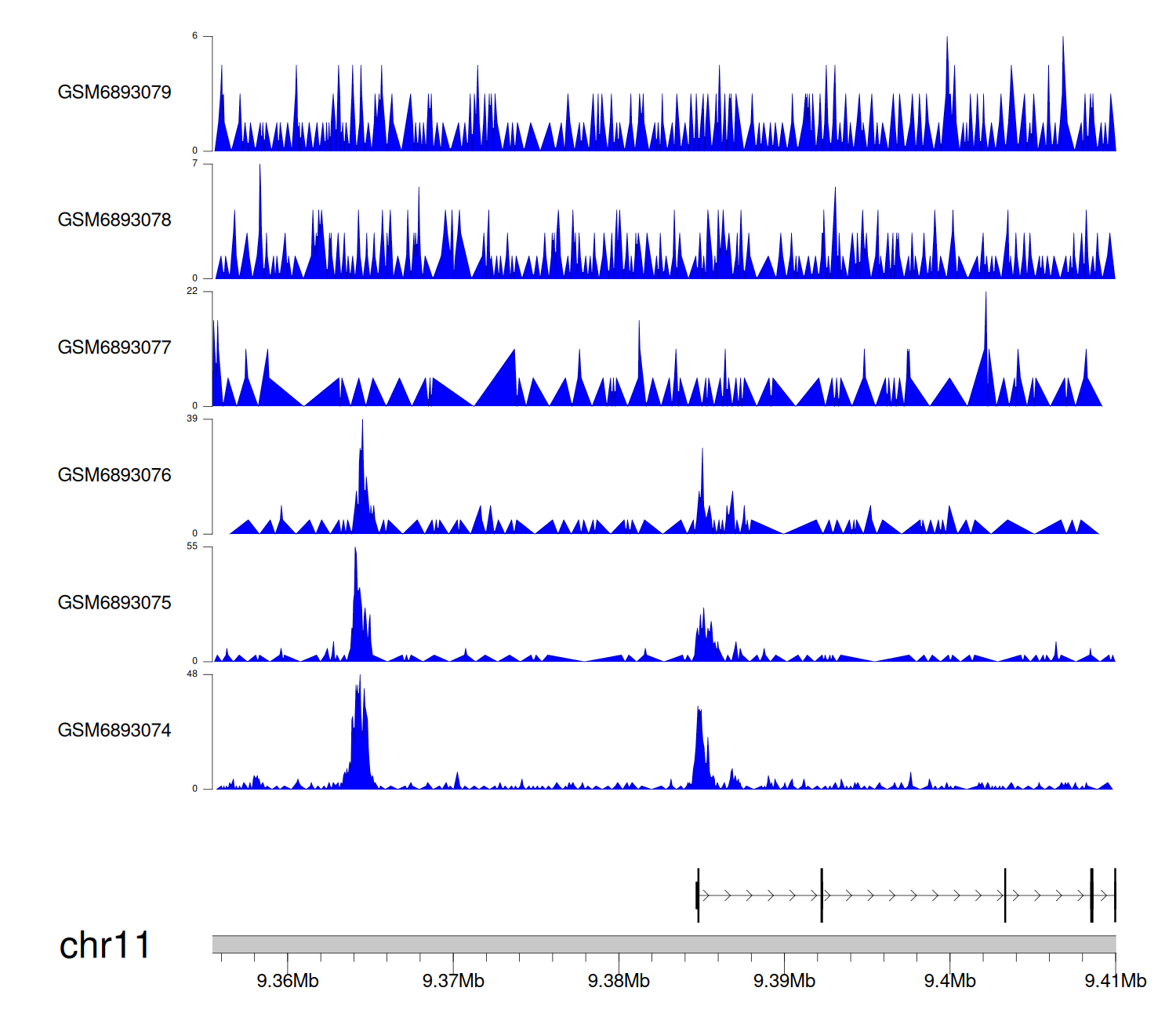Image resolution: width=1176 pixels, height=1035 pixels.
Task: Click the 9.41Mb position label
Action: 1115,981
